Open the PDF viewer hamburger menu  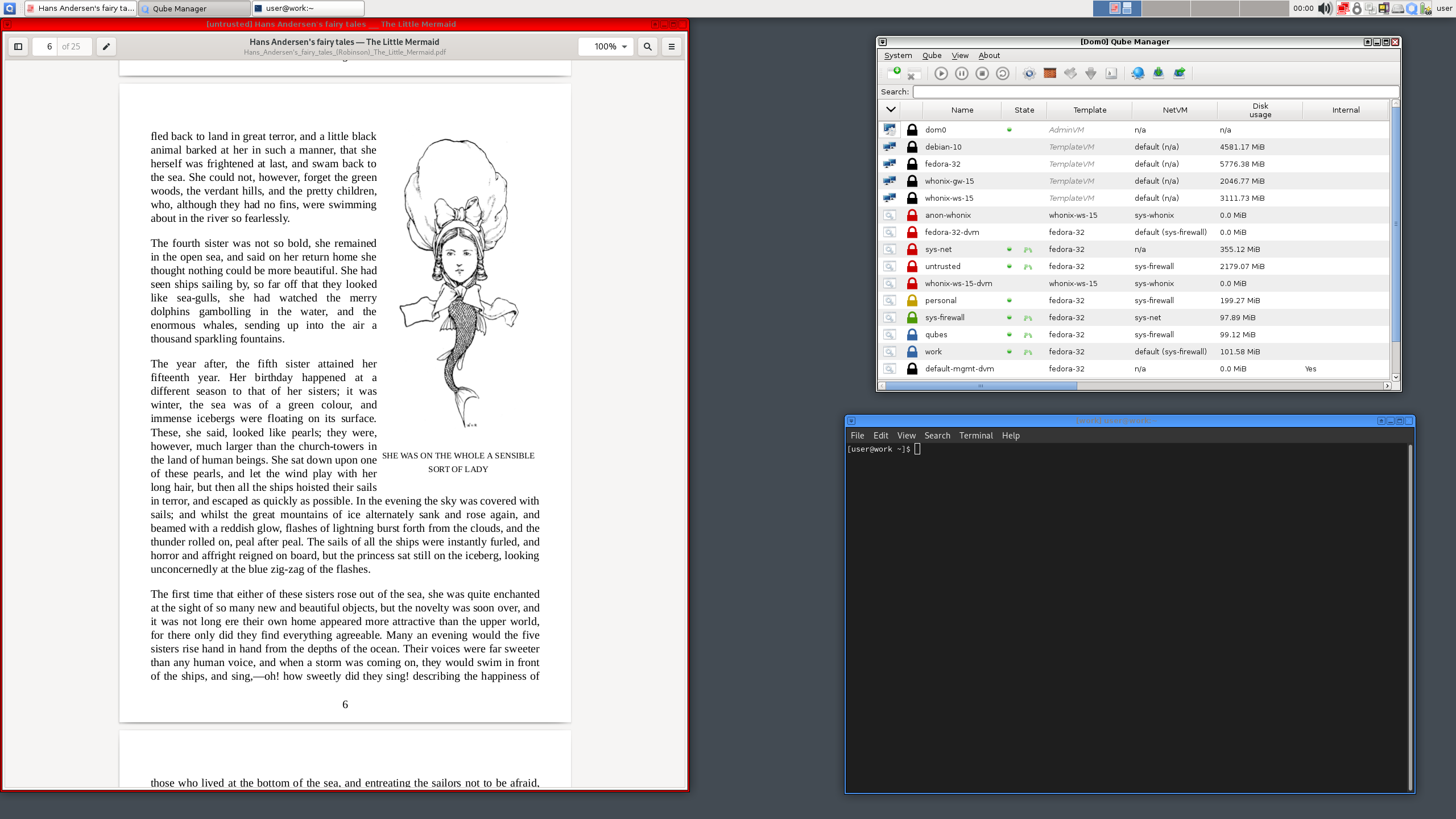coord(671,46)
